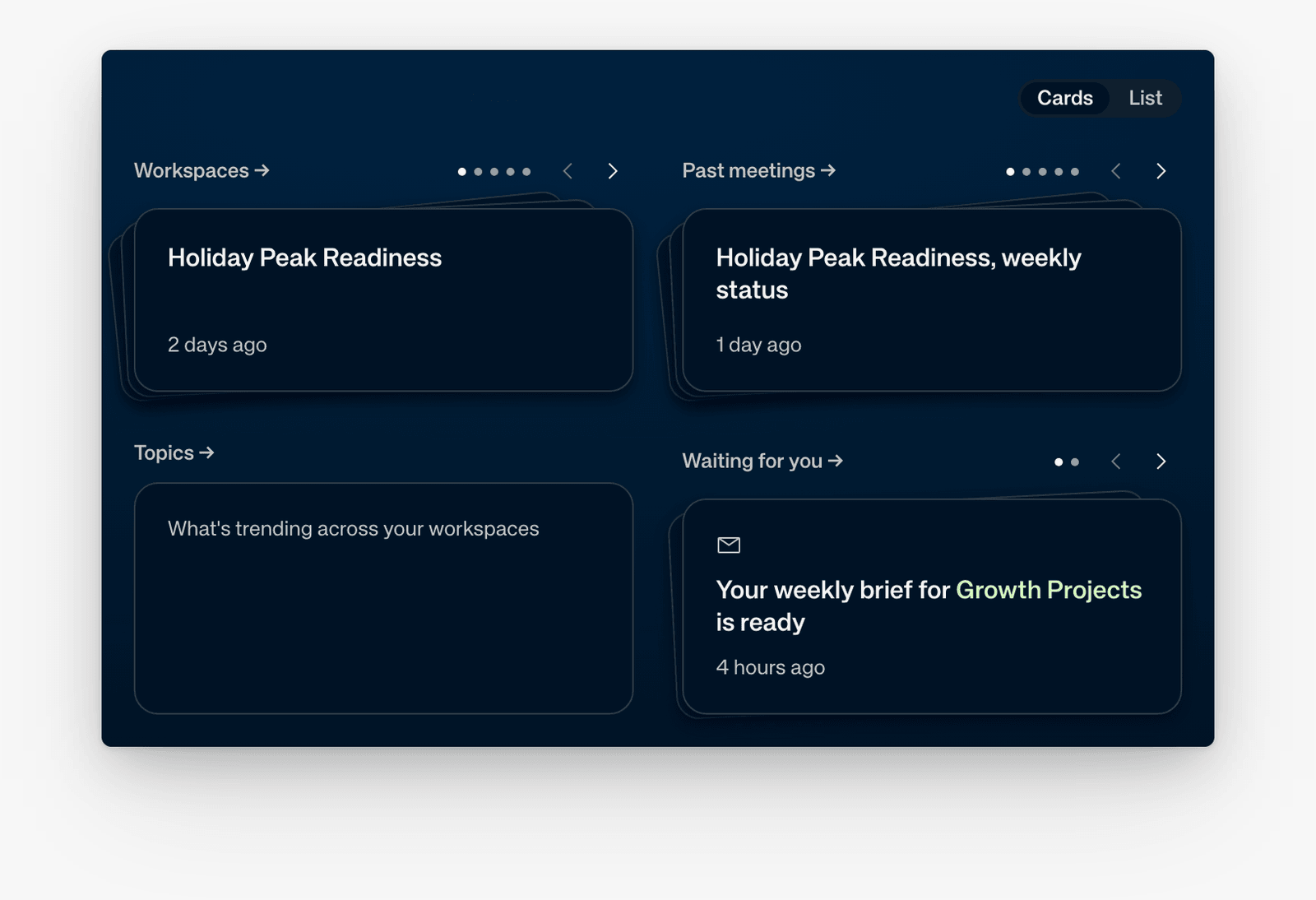Open the Waiting for you section link

coord(762,461)
